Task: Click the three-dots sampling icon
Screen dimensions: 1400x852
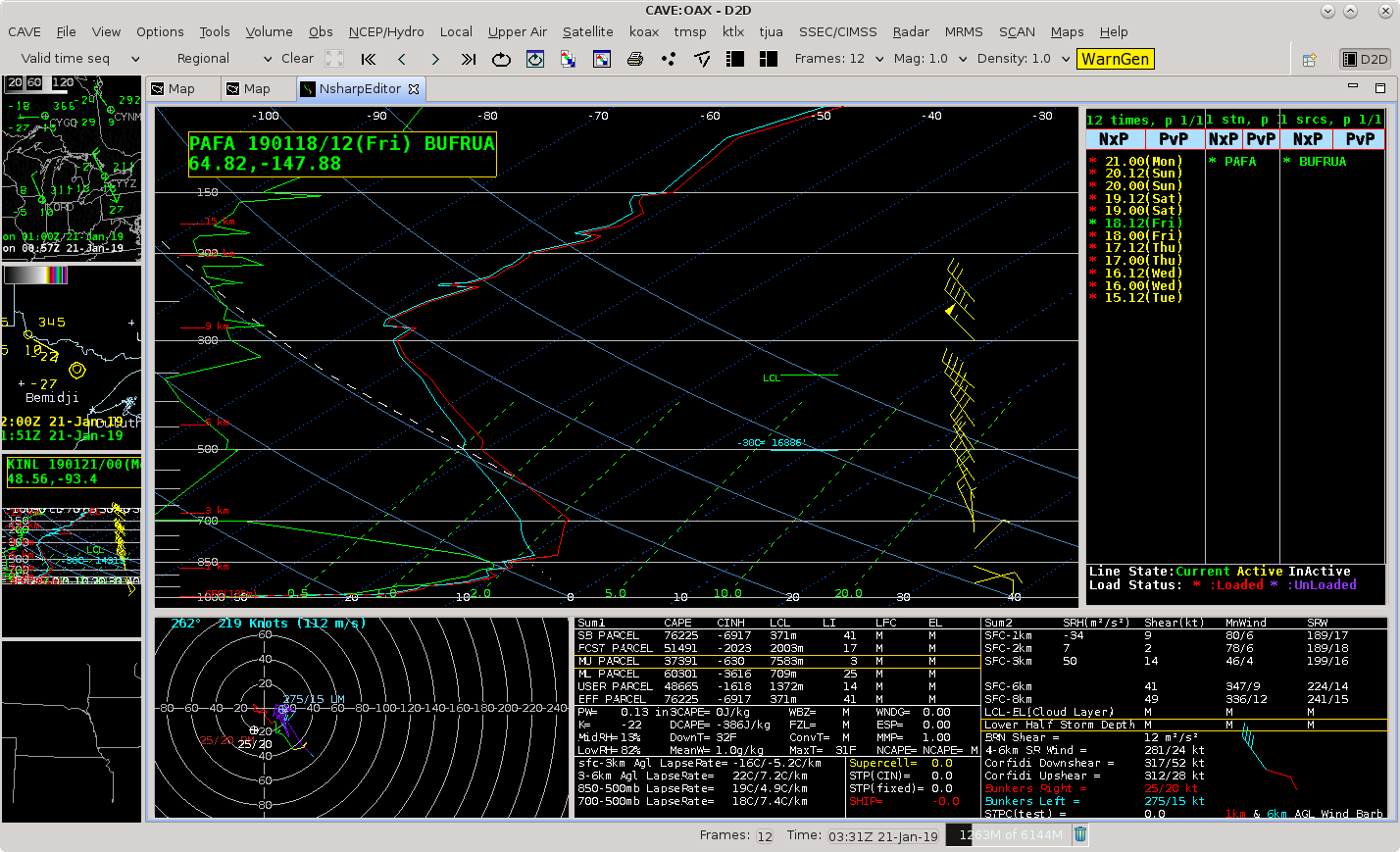Action: point(669,59)
